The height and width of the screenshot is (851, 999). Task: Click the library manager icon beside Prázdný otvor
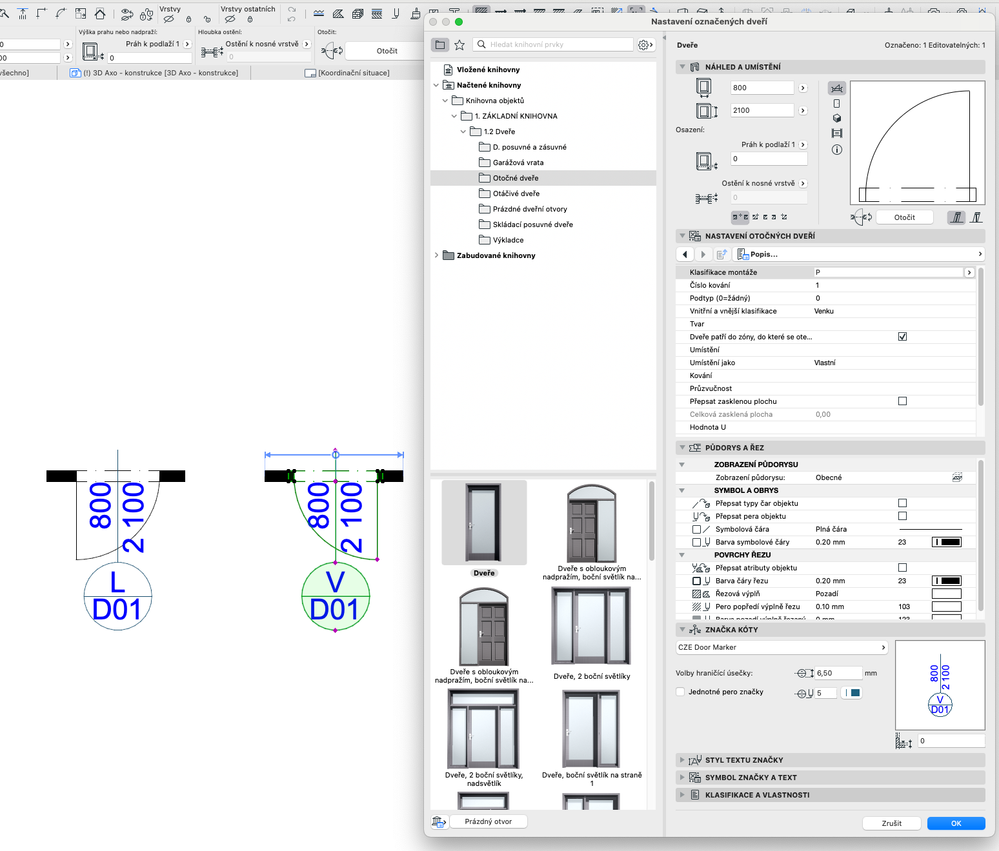pos(438,822)
